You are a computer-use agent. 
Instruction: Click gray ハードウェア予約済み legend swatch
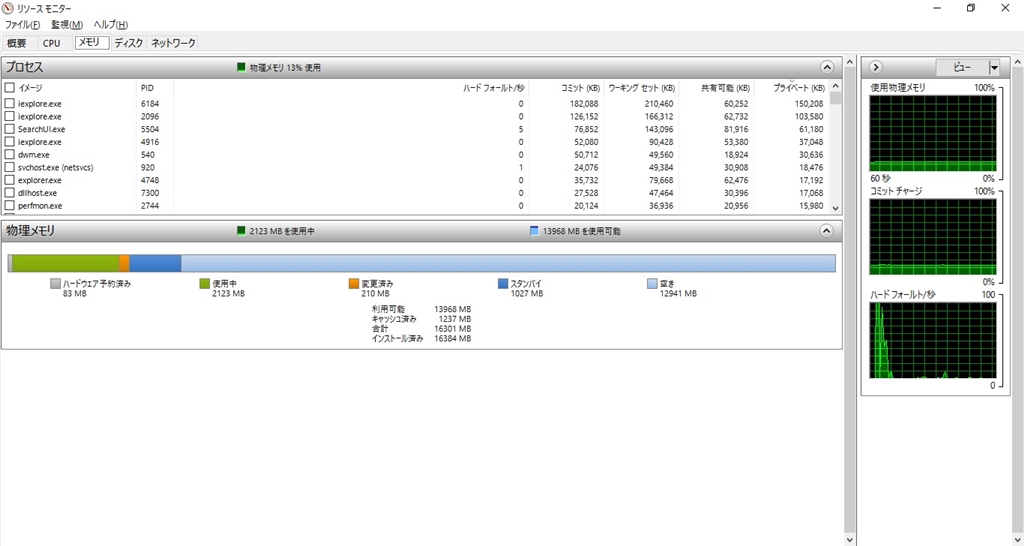pos(56,283)
